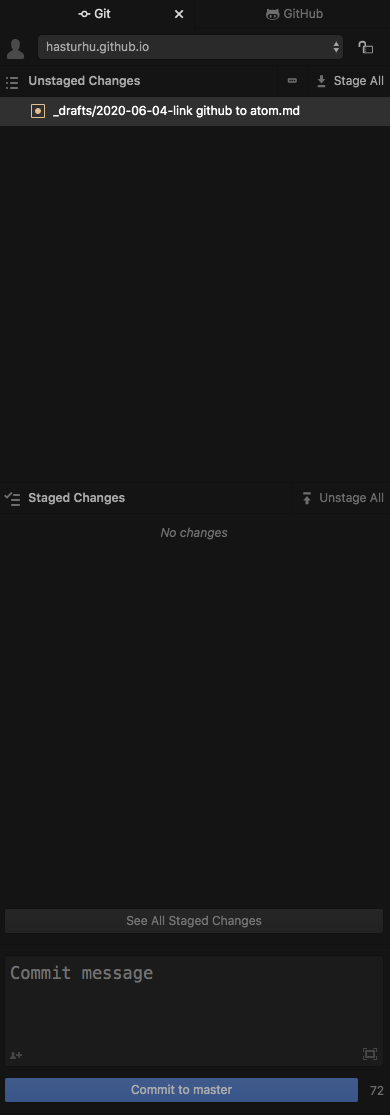
Task: Click Commit to master
Action: pyautogui.click(x=181, y=1089)
